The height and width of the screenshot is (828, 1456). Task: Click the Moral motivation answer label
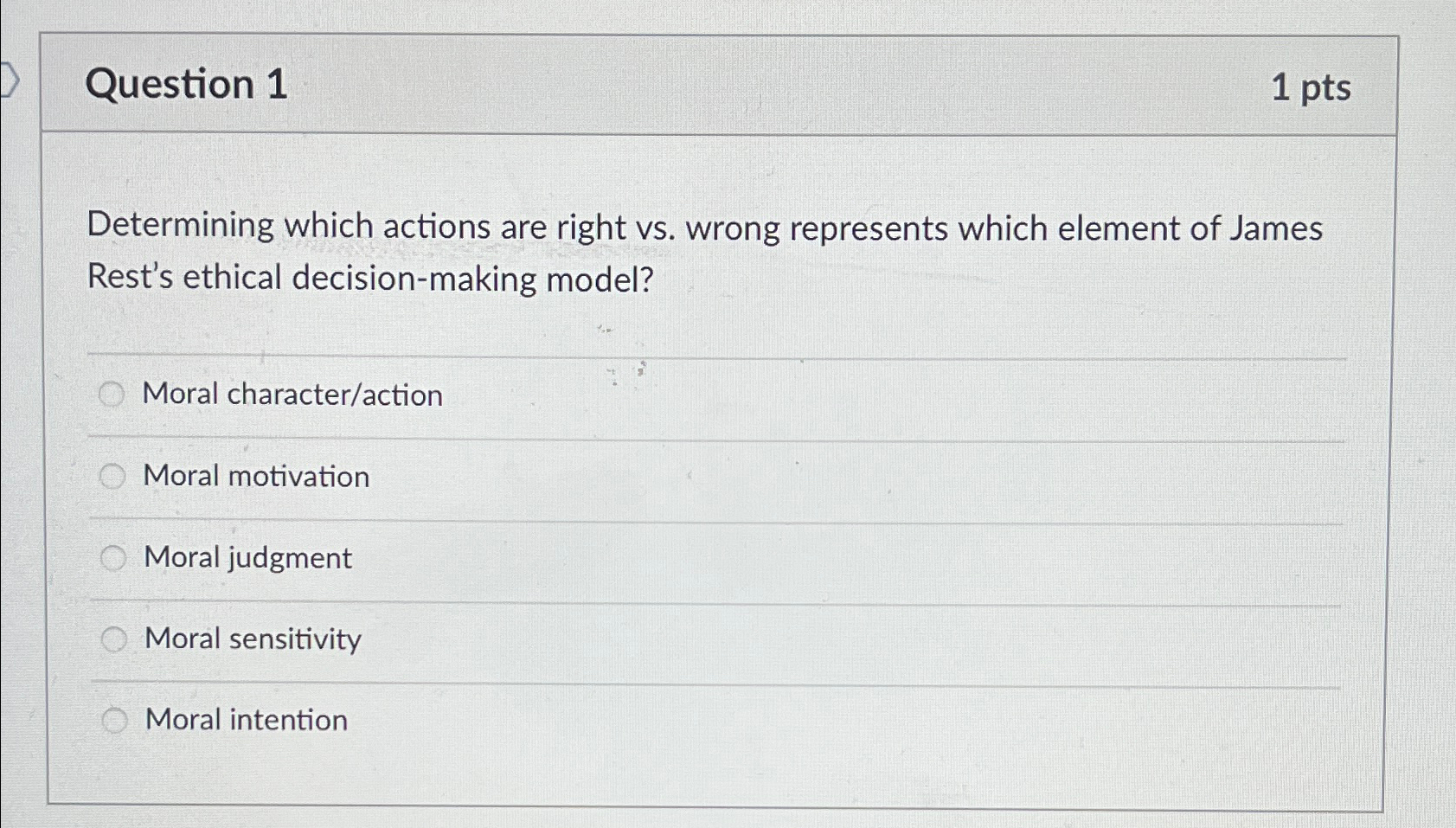pos(256,476)
